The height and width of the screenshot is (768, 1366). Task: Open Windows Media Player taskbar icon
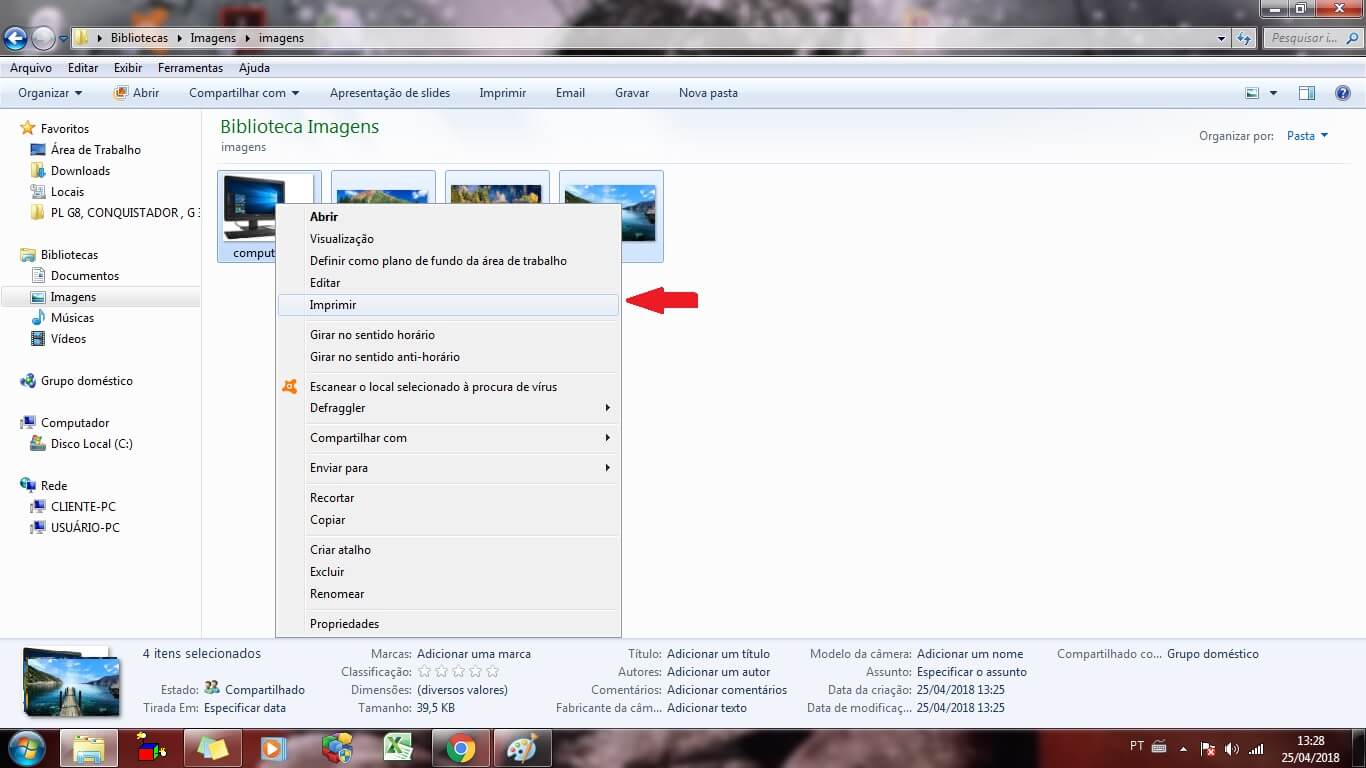click(273, 748)
